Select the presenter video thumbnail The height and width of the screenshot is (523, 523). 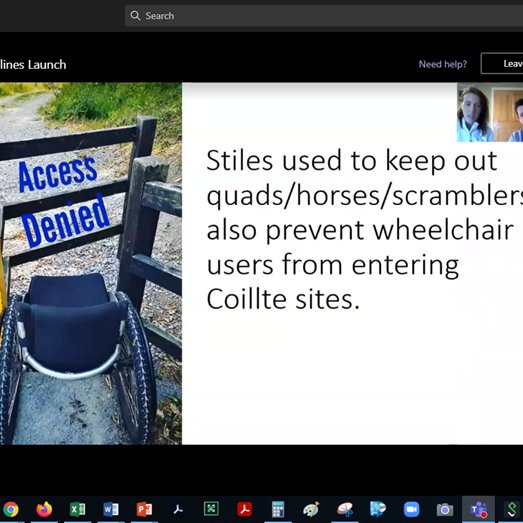(490, 112)
